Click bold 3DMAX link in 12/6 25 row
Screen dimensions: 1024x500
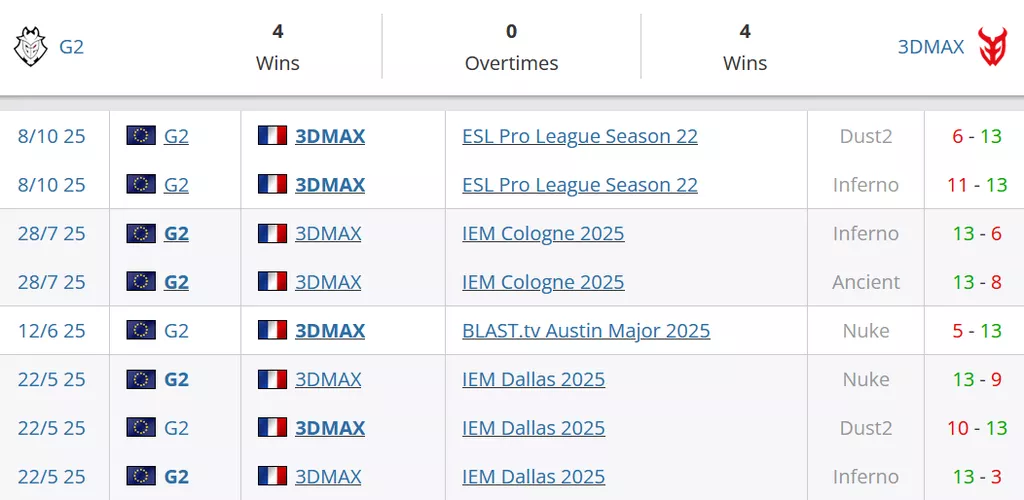tap(330, 331)
